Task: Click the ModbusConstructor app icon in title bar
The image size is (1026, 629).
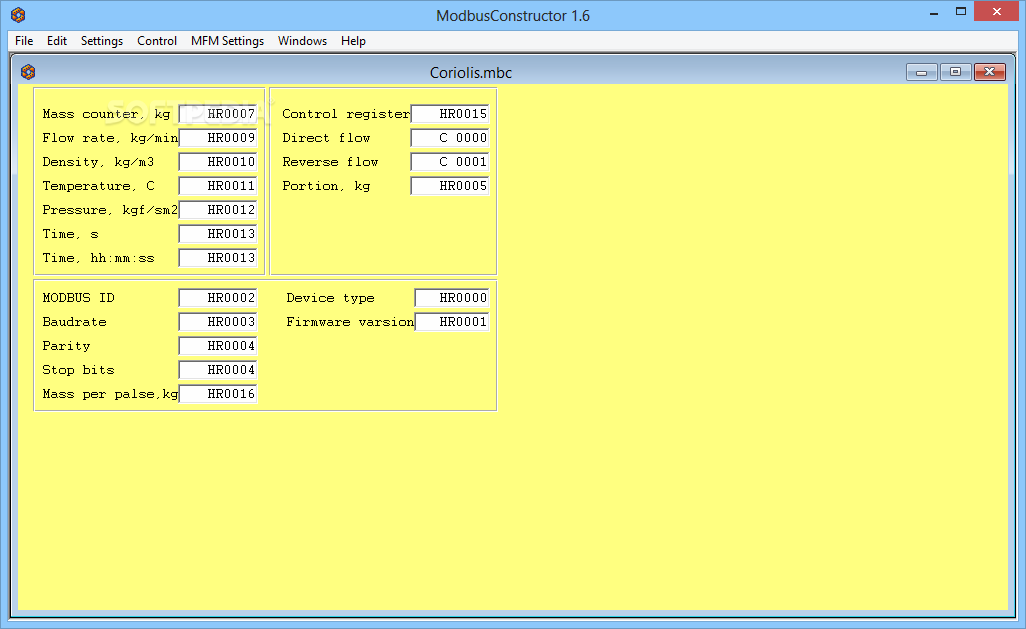Action: tap(18, 14)
